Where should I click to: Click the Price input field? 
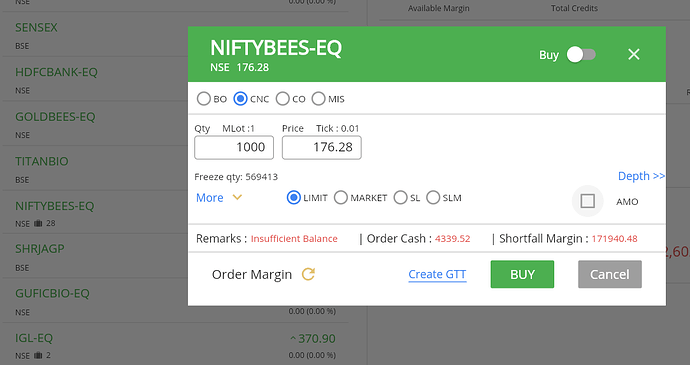[x=322, y=147]
